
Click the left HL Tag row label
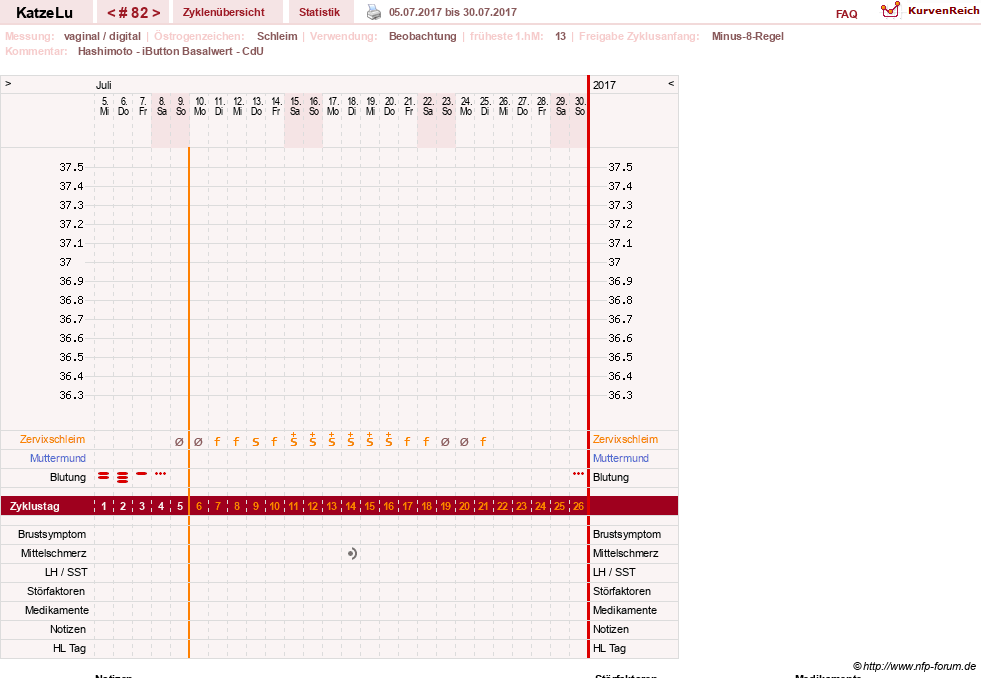click(x=69, y=648)
